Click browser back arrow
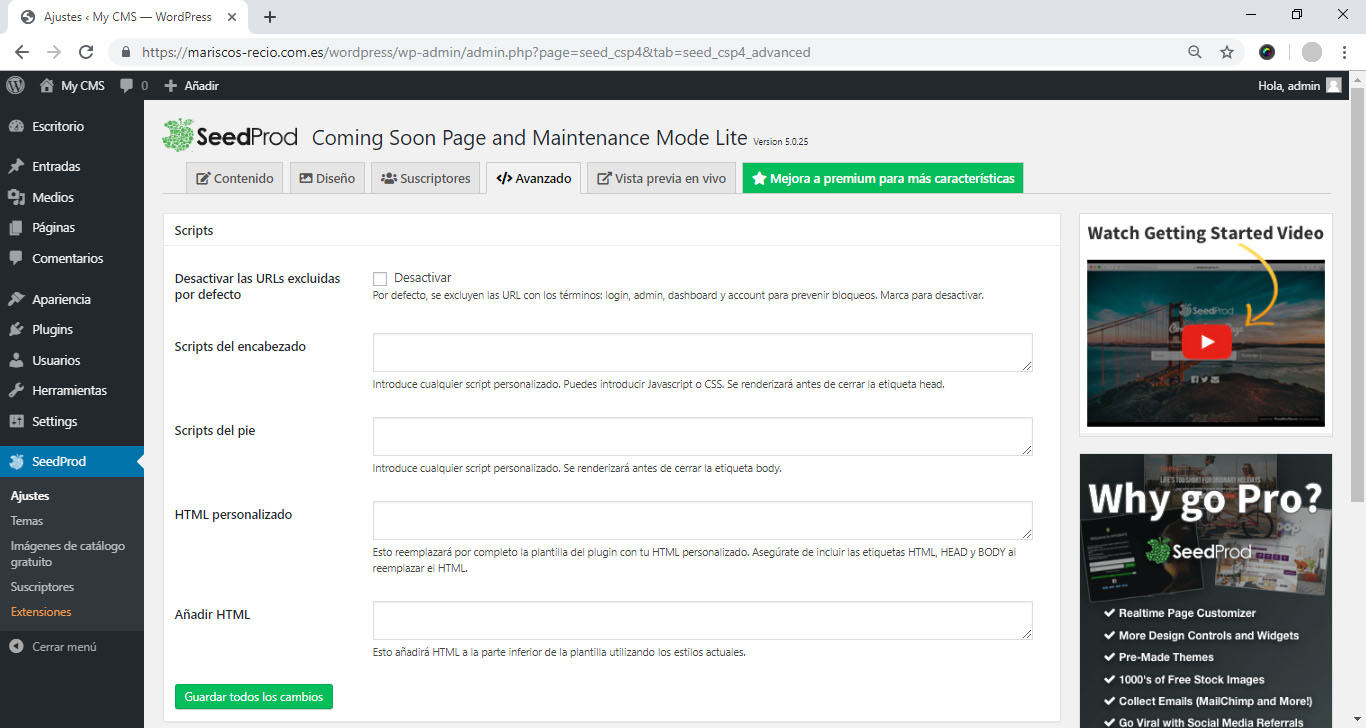This screenshot has width=1366, height=728. 22,52
